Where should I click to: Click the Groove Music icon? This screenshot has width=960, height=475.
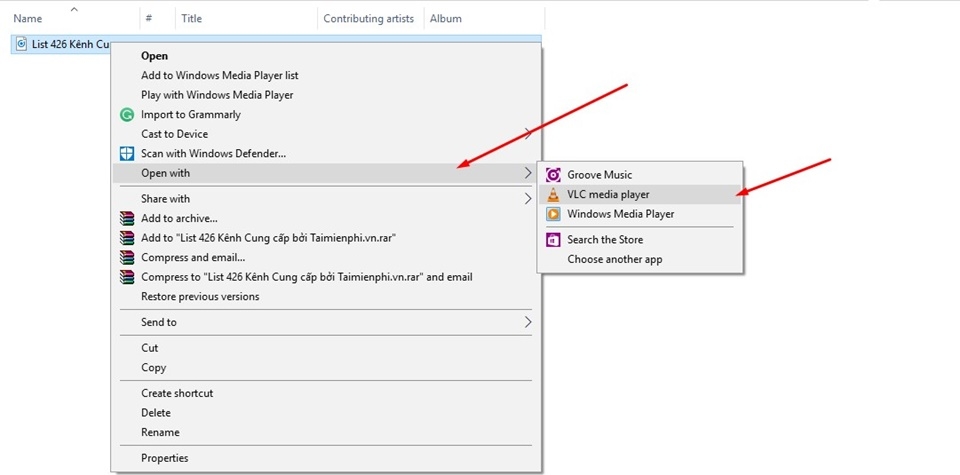pyautogui.click(x=553, y=175)
